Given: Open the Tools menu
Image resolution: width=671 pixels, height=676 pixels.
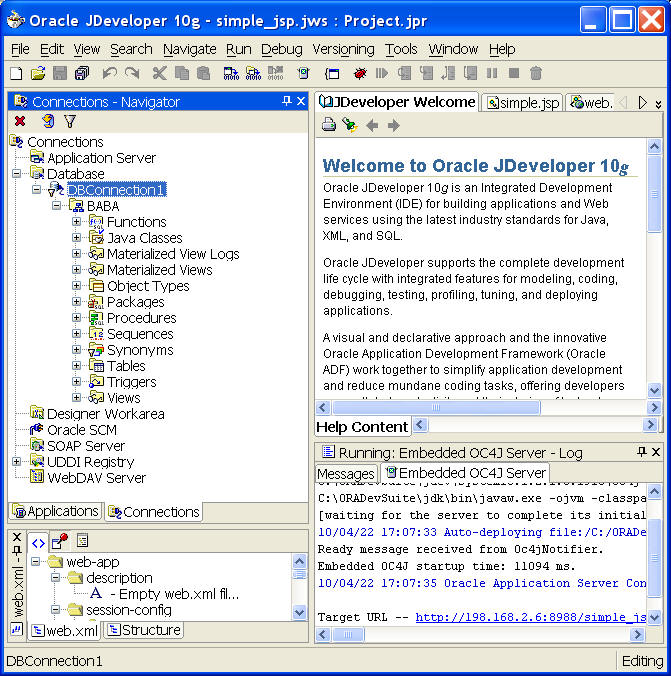Looking at the screenshot, I should [x=401, y=49].
